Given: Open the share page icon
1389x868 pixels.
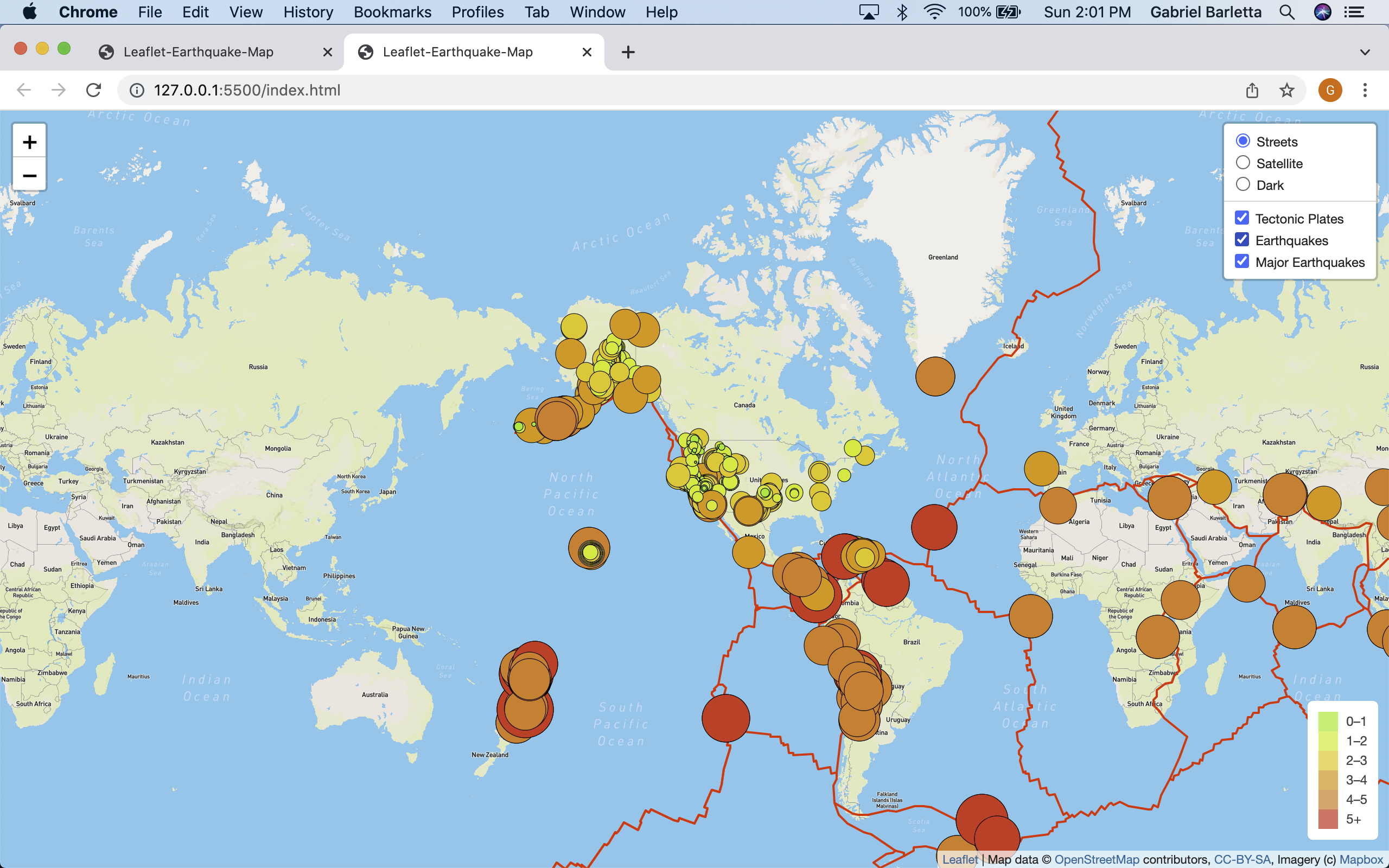Looking at the screenshot, I should pyautogui.click(x=1252, y=90).
